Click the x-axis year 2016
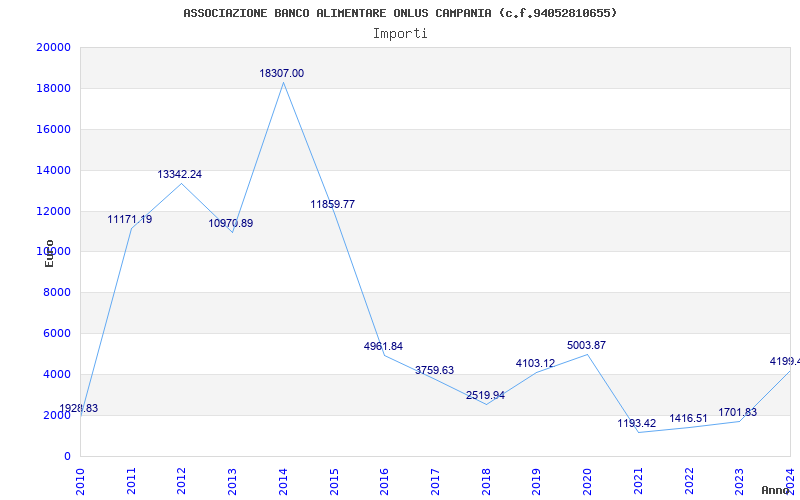Screen dimensions: 800x500 click(384, 482)
